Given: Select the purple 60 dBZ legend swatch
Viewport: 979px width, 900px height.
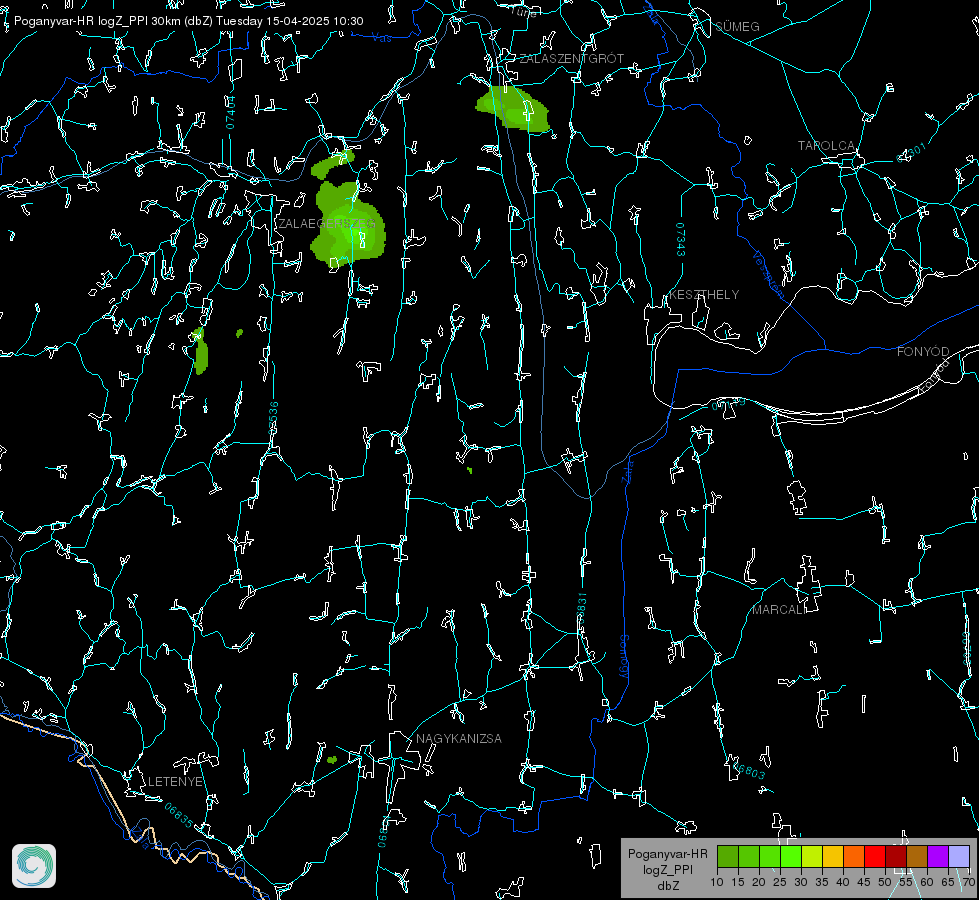Looking at the screenshot, I should [x=938, y=856].
